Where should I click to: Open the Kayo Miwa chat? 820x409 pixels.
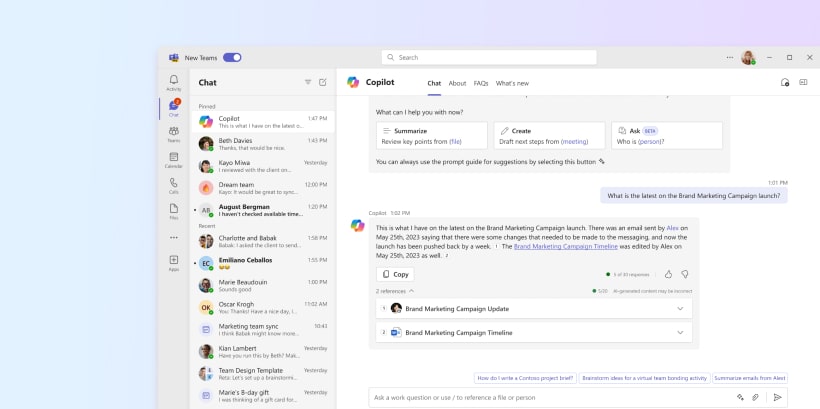click(263, 166)
